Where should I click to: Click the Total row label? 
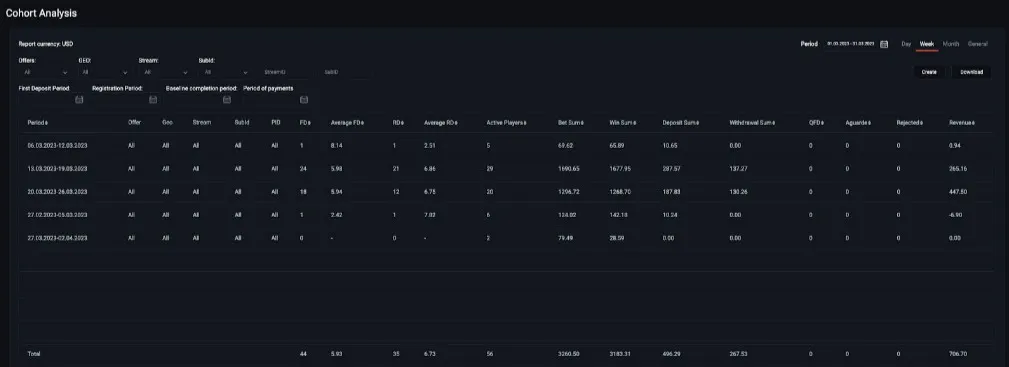point(33,354)
